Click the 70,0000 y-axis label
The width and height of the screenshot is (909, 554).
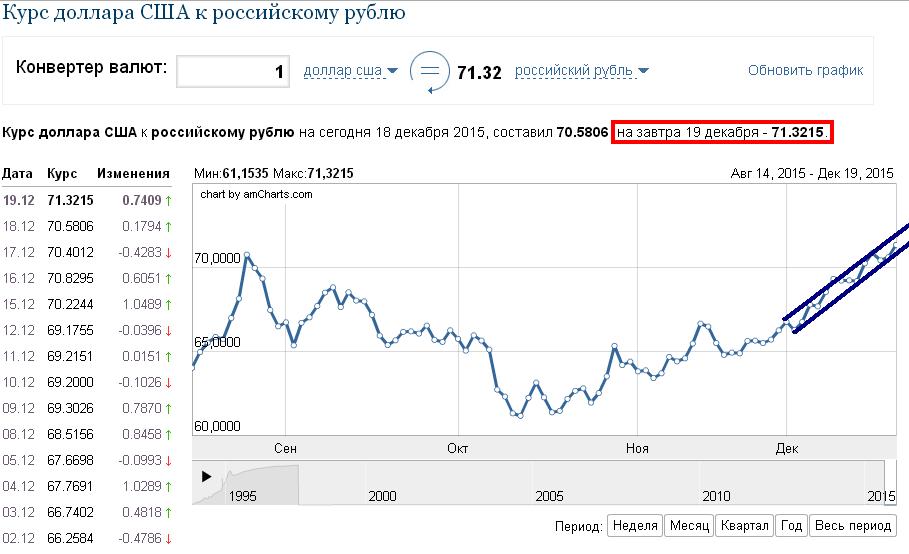point(217,258)
